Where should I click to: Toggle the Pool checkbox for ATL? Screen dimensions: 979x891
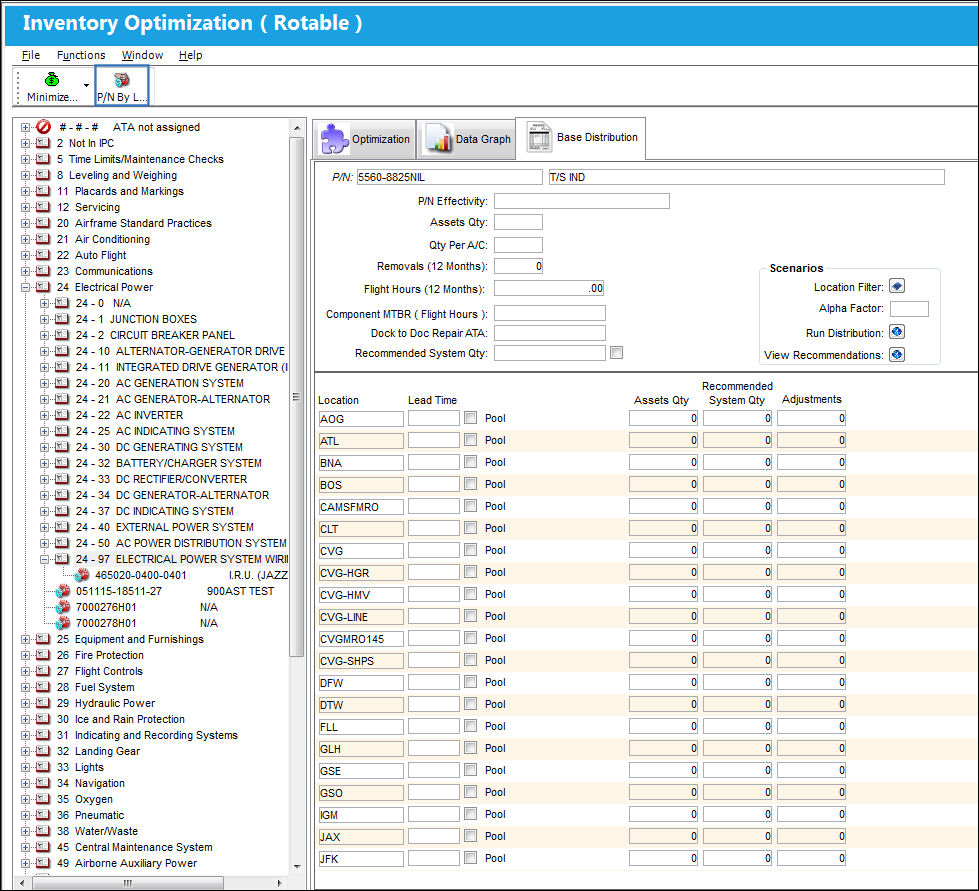coord(471,440)
